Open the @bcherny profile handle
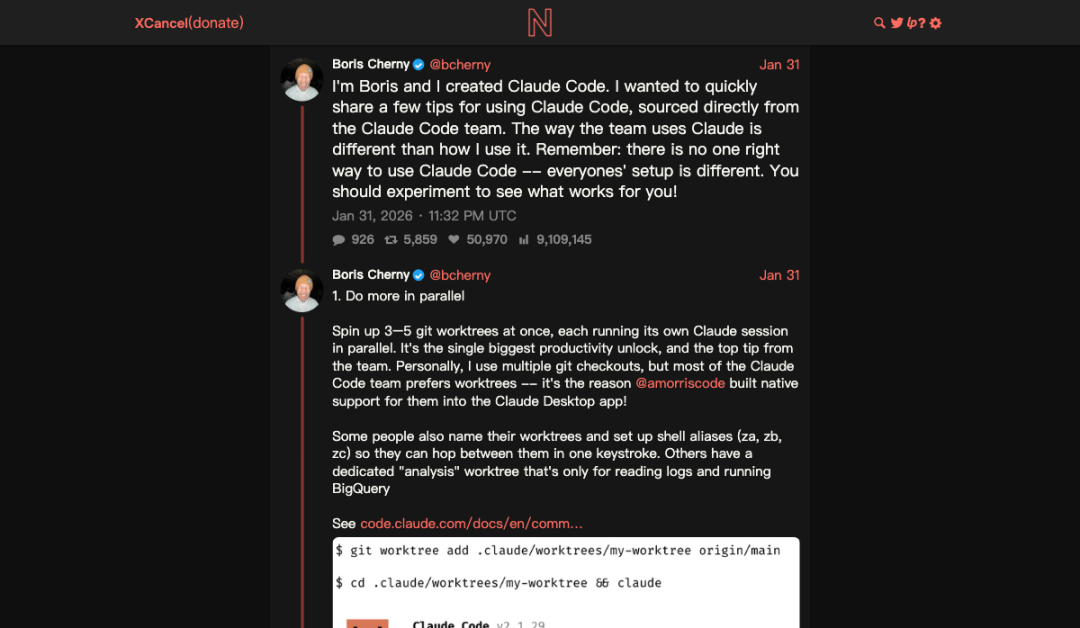1080x628 pixels. tap(459, 64)
